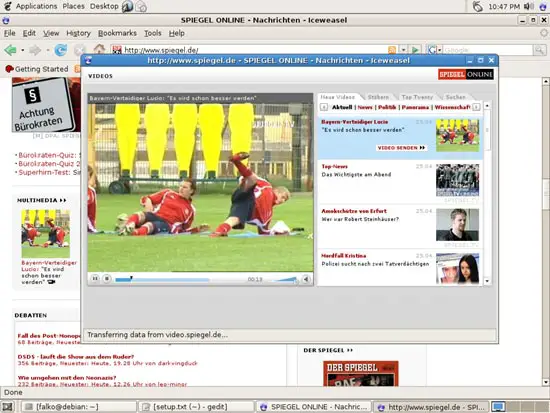Pause the video with the pause button
This screenshot has width=550, height=413.
click(95, 279)
